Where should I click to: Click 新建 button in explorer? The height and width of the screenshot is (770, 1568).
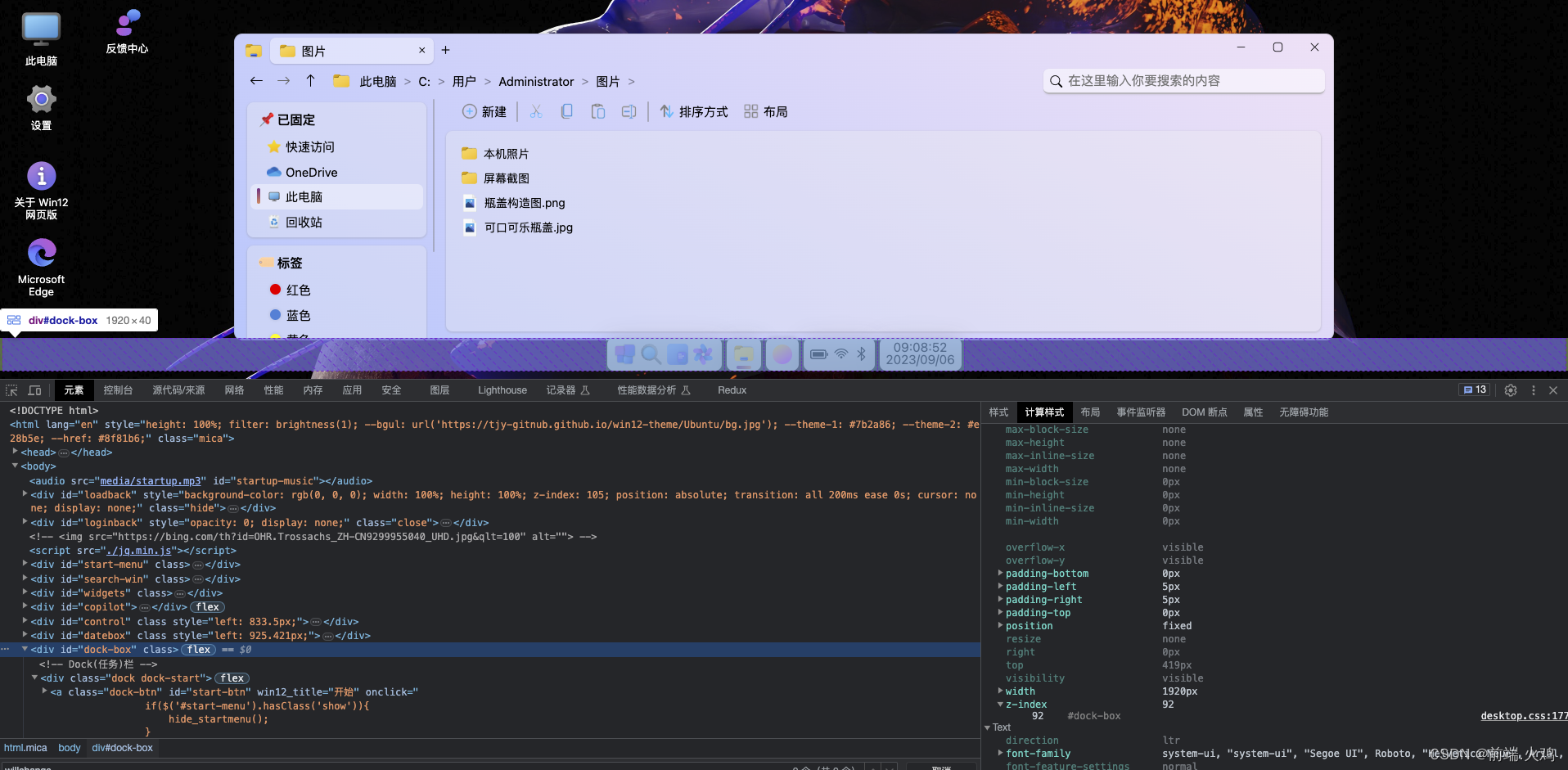pyautogui.click(x=484, y=111)
